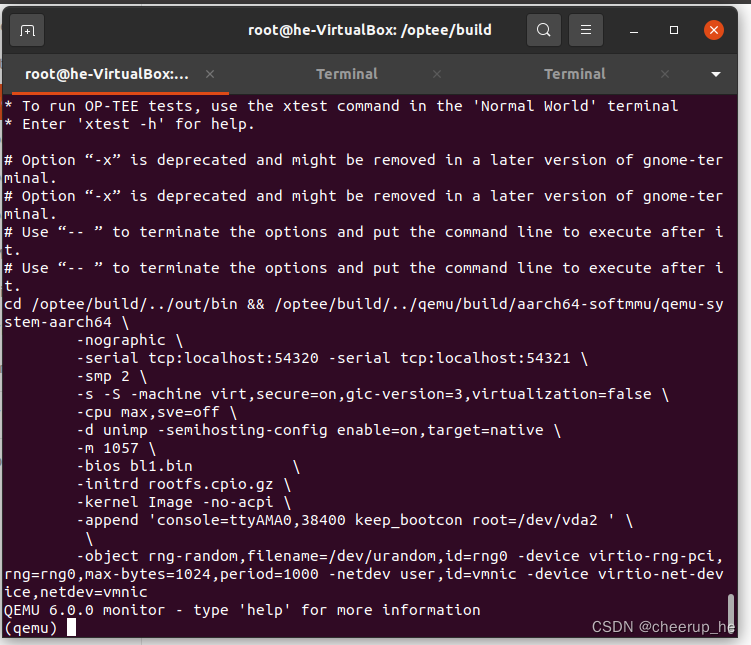
Task: Open a new terminal tab
Action: click(27, 31)
